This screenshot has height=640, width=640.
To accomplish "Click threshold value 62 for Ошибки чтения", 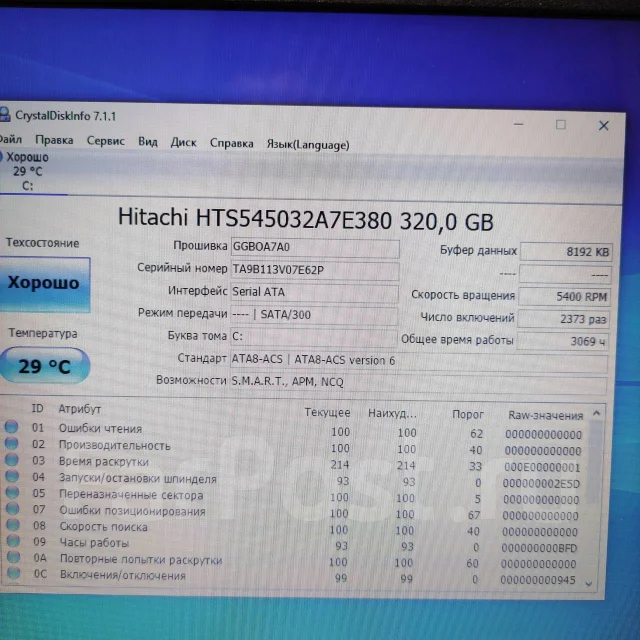I will point(476,433).
